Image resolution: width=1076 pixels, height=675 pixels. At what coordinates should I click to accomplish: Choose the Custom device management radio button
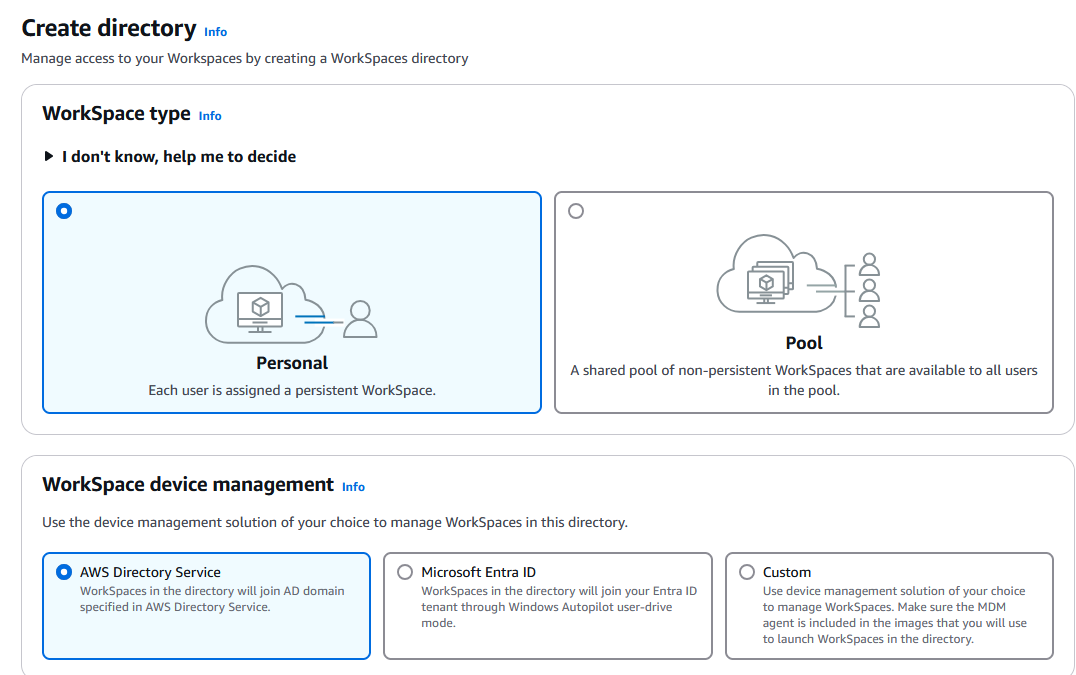click(747, 572)
